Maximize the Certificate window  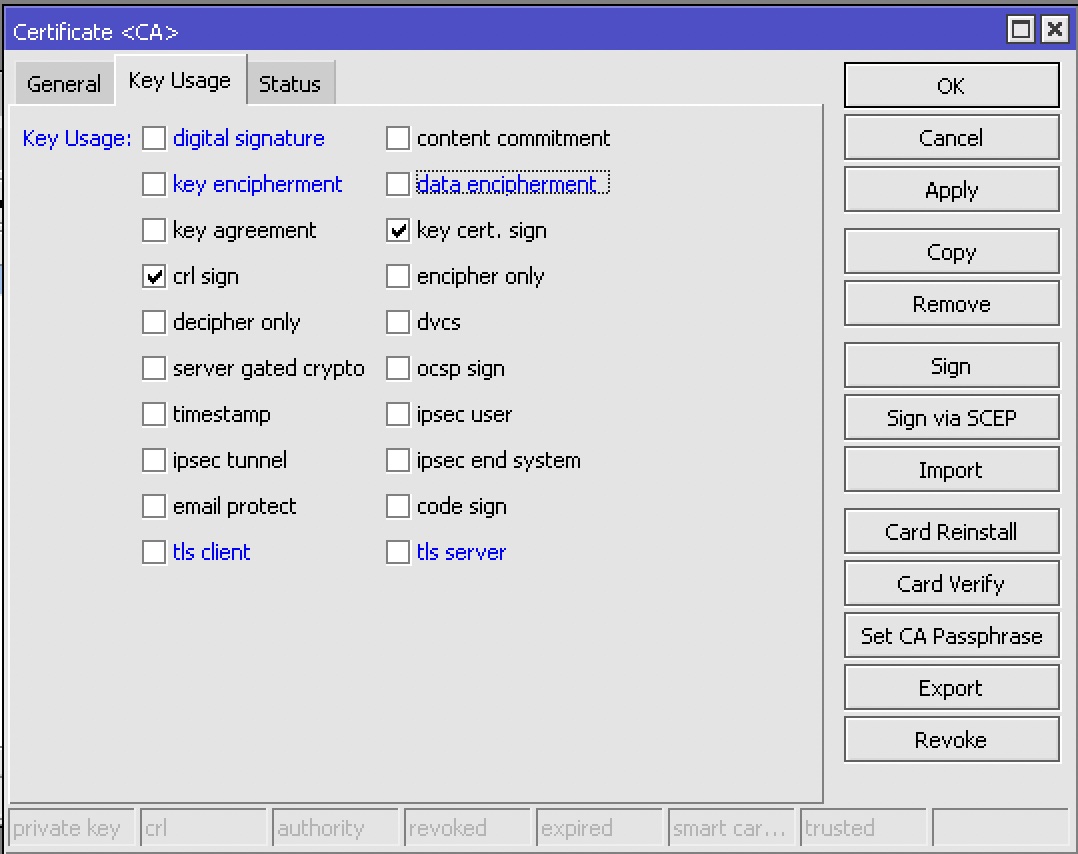pyautogui.click(x=1021, y=30)
